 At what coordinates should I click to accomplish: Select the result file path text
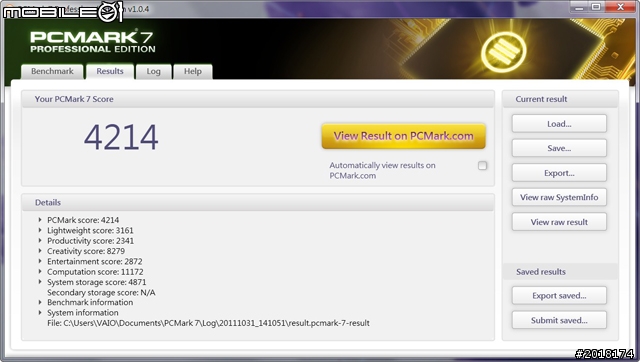pyautogui.click(x=208, y=323)
